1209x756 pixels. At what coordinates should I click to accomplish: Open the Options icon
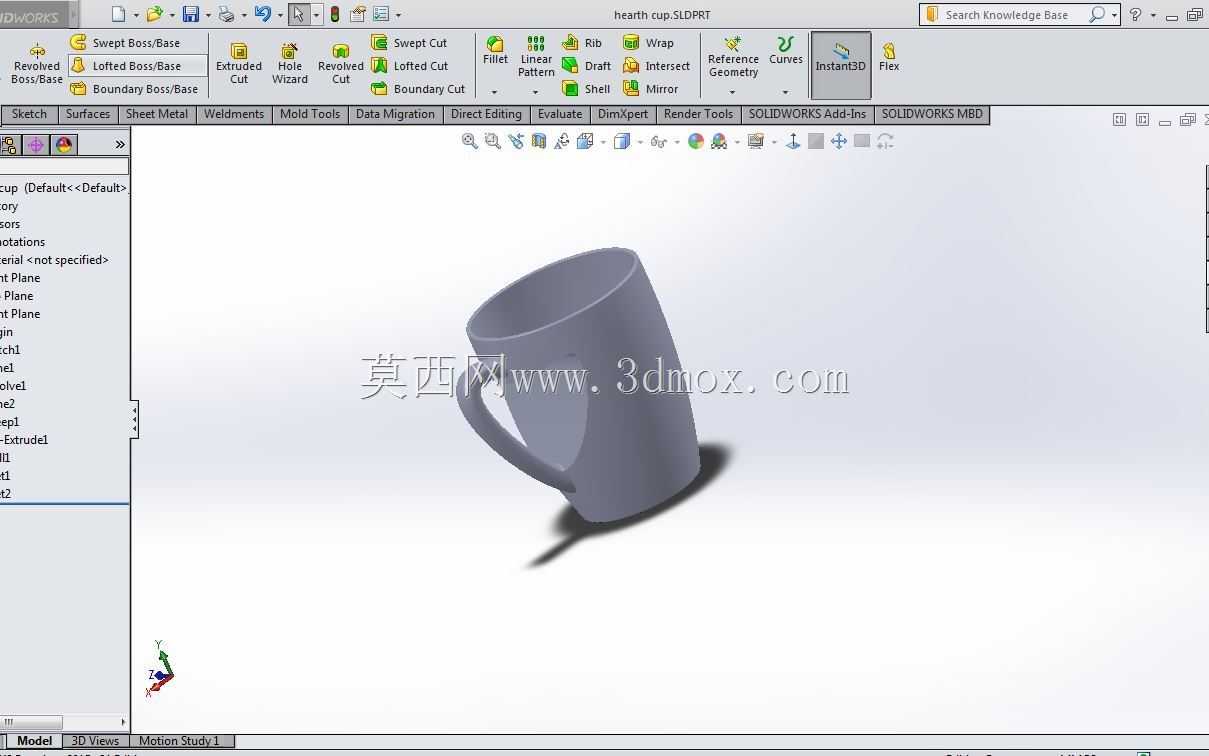click(381, 14)
